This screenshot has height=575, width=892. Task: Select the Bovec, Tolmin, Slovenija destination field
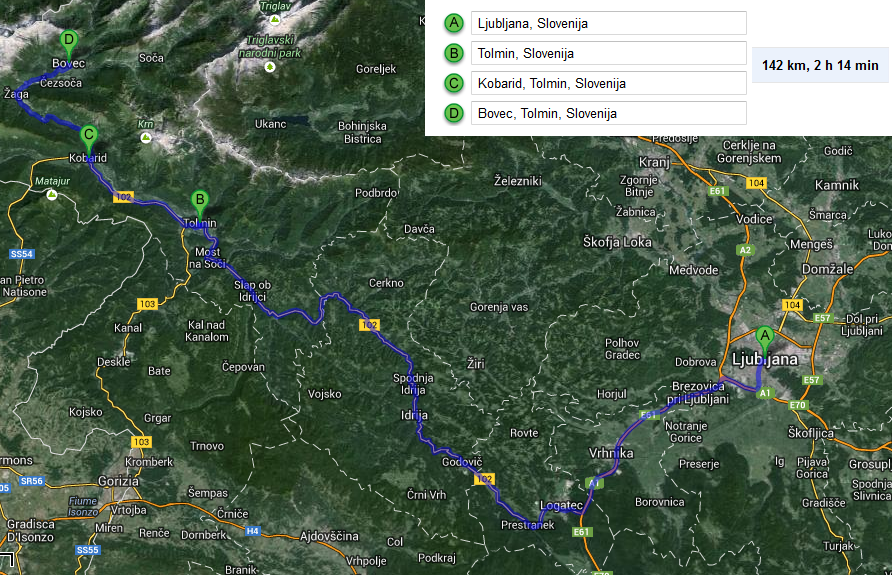(610, 113)
